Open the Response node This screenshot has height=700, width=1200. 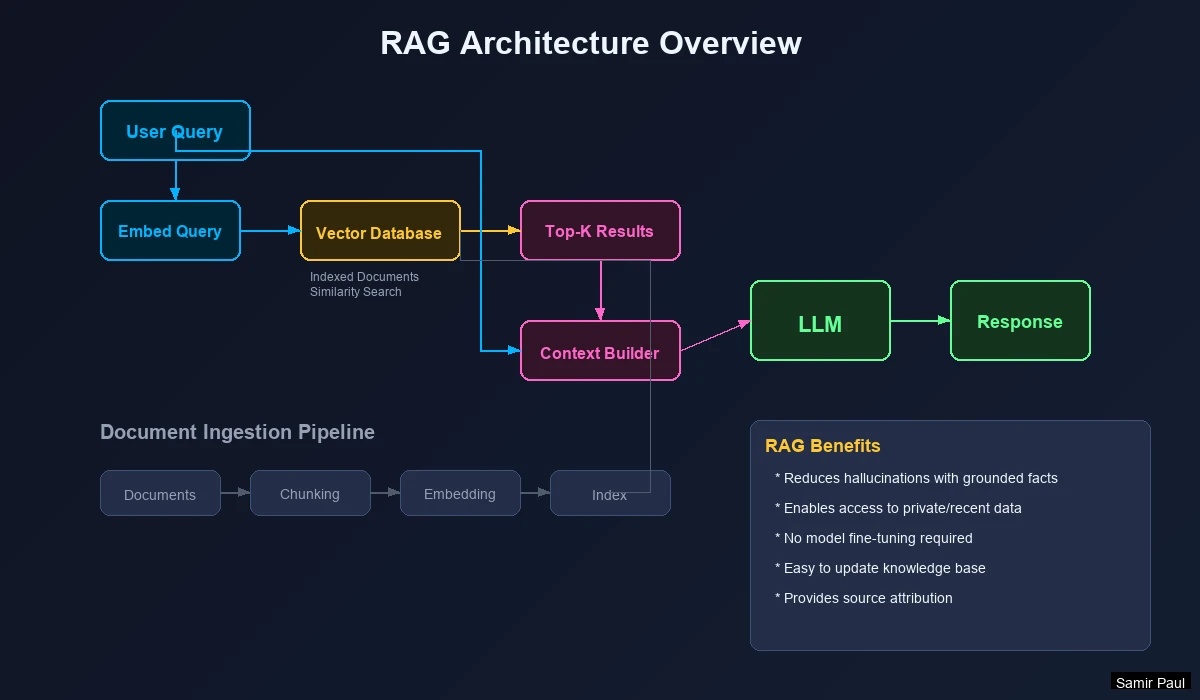pyautogui.click(x=1019, y=320)
